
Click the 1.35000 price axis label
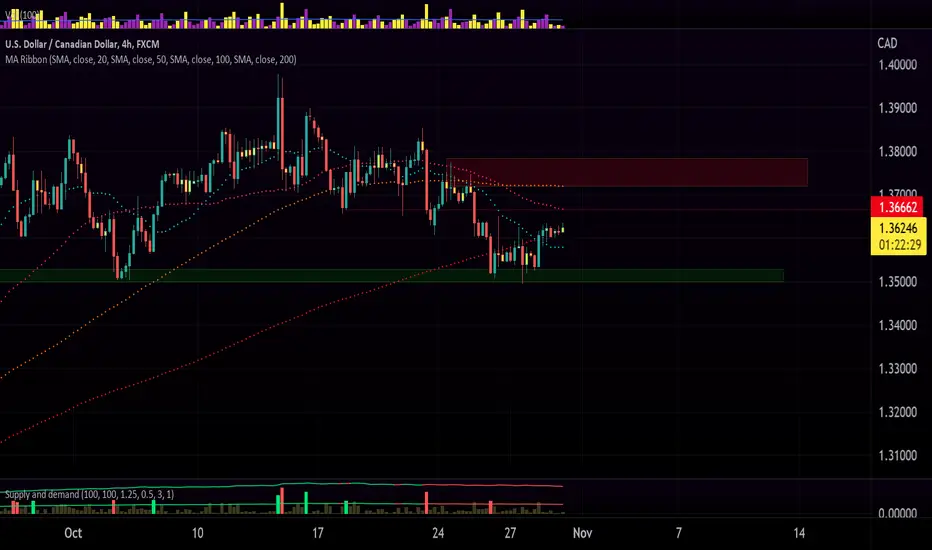(898, 282)
